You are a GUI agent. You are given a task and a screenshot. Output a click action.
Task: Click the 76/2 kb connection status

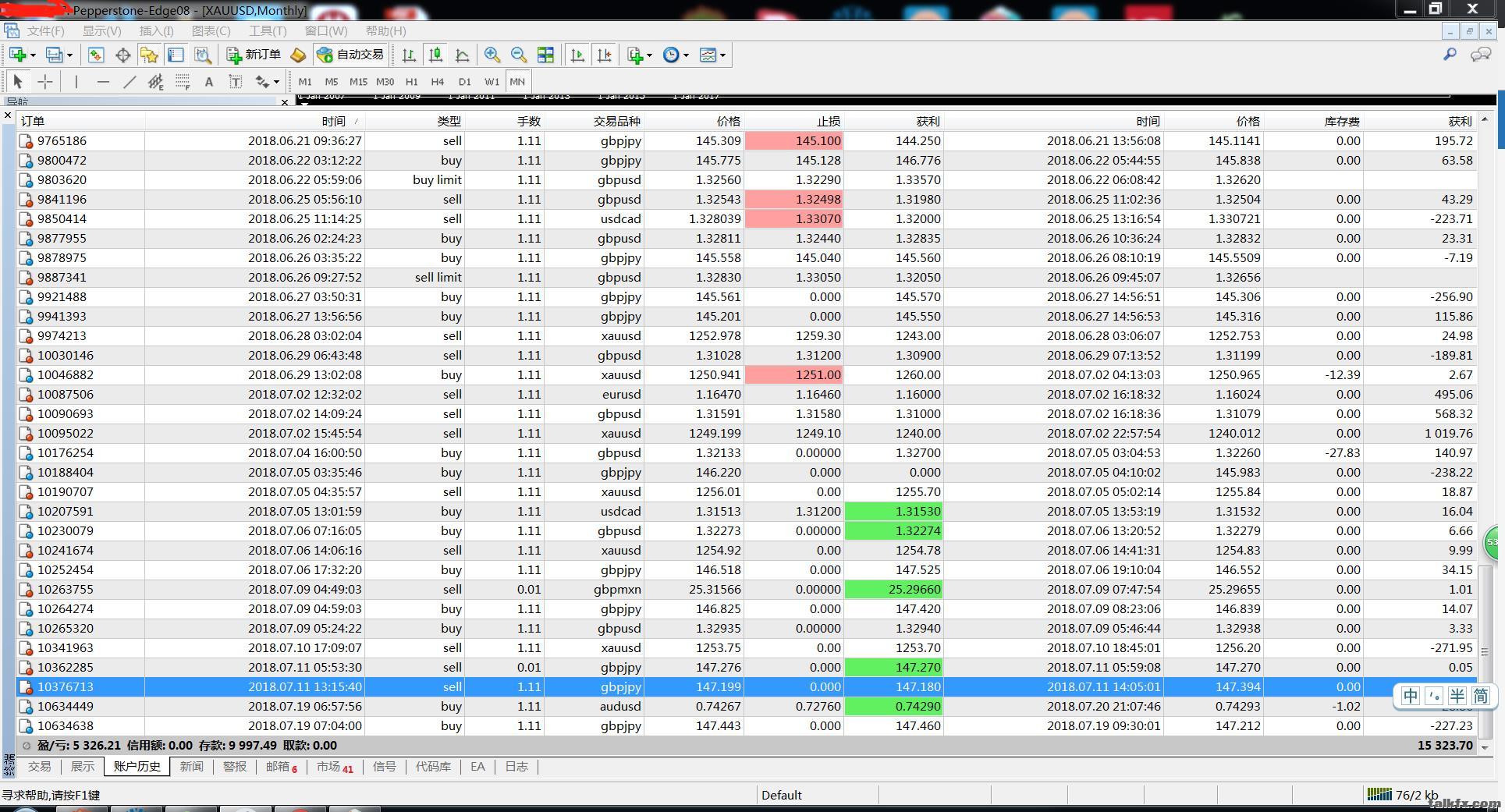1404,795
